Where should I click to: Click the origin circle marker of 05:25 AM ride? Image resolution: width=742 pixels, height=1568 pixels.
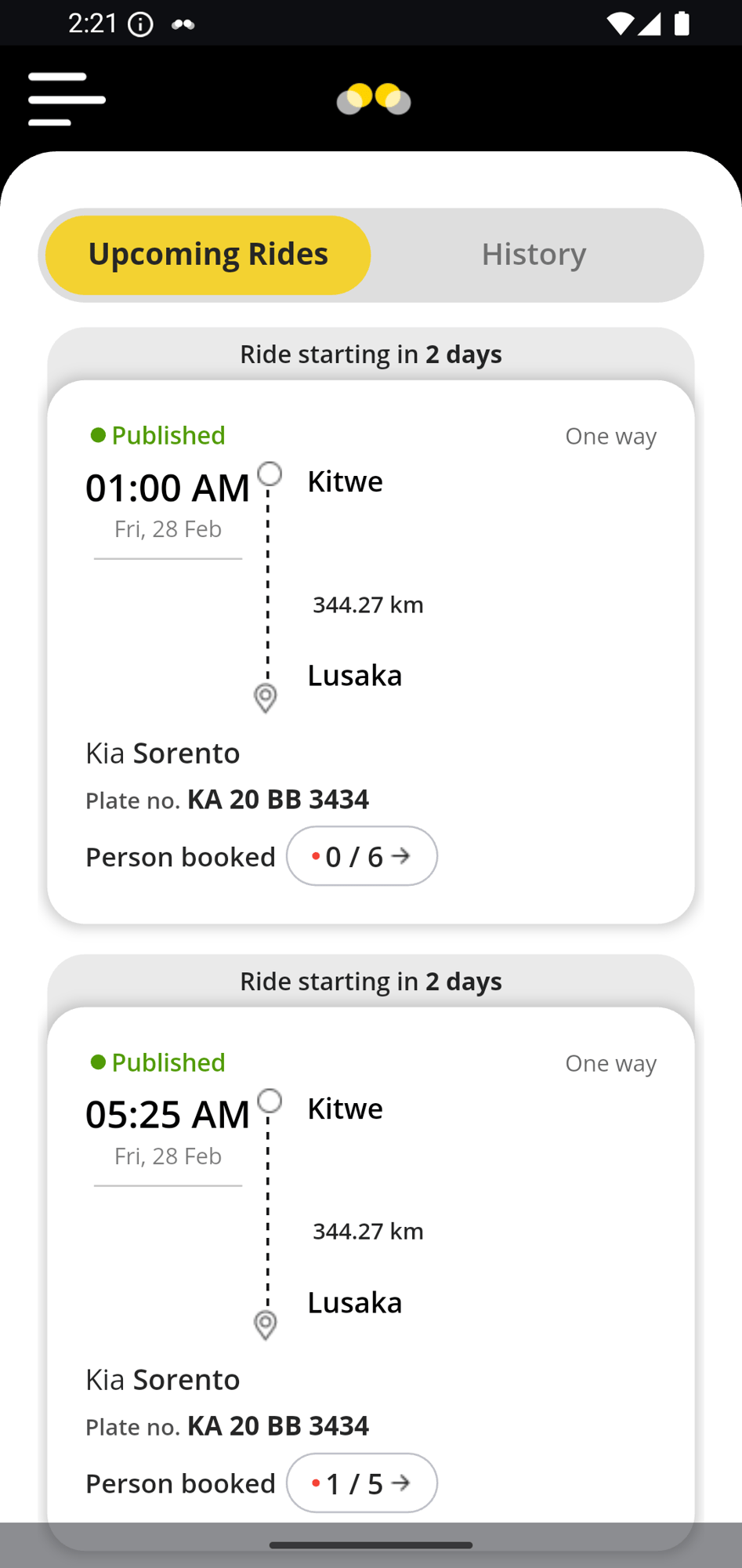270,1102
